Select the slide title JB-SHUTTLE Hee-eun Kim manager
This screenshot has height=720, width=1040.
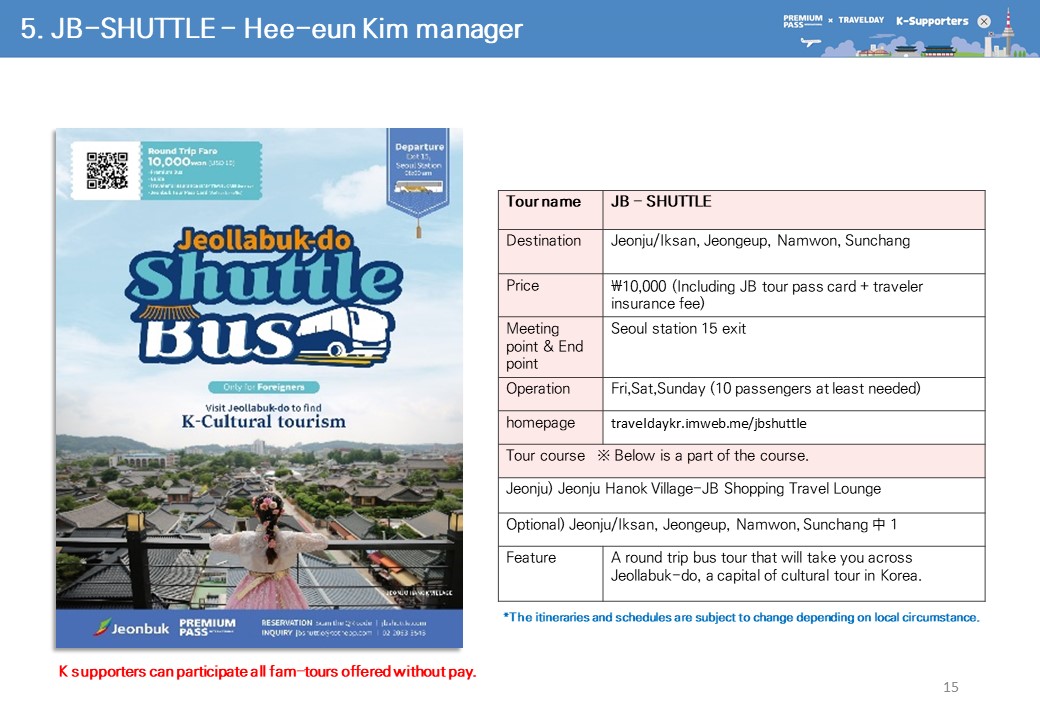tap(271, 29)
